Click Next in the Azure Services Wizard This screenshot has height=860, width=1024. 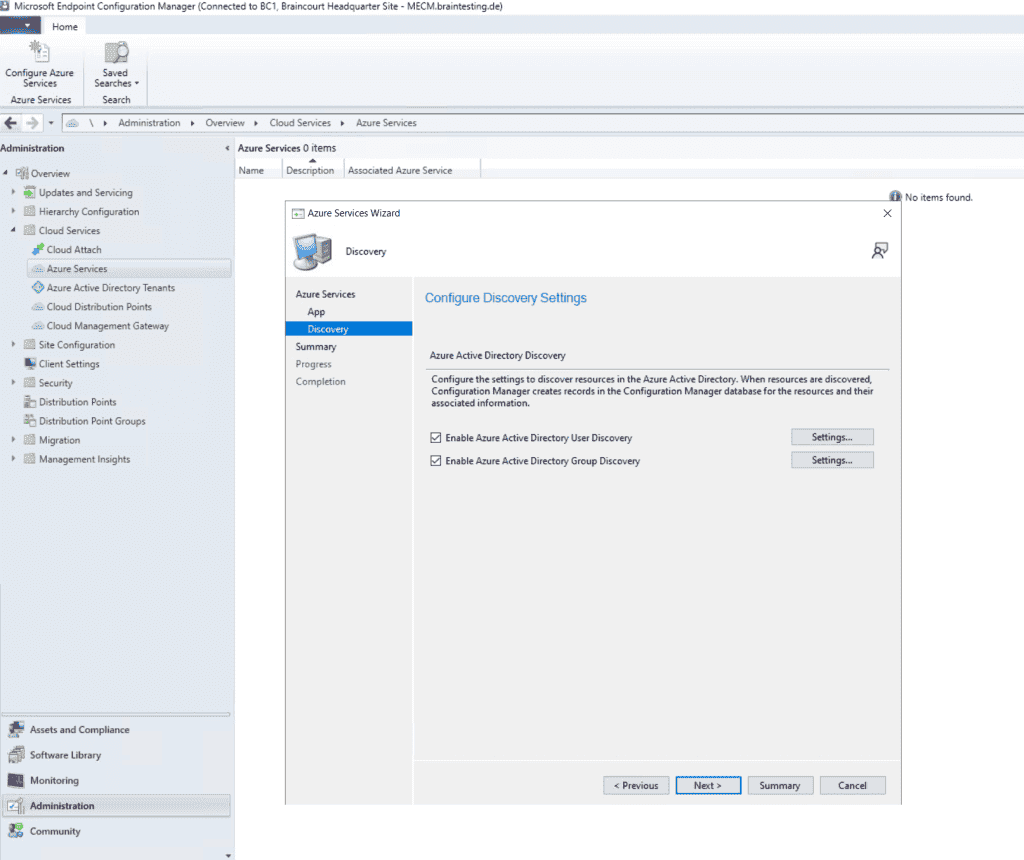point(708,785)
